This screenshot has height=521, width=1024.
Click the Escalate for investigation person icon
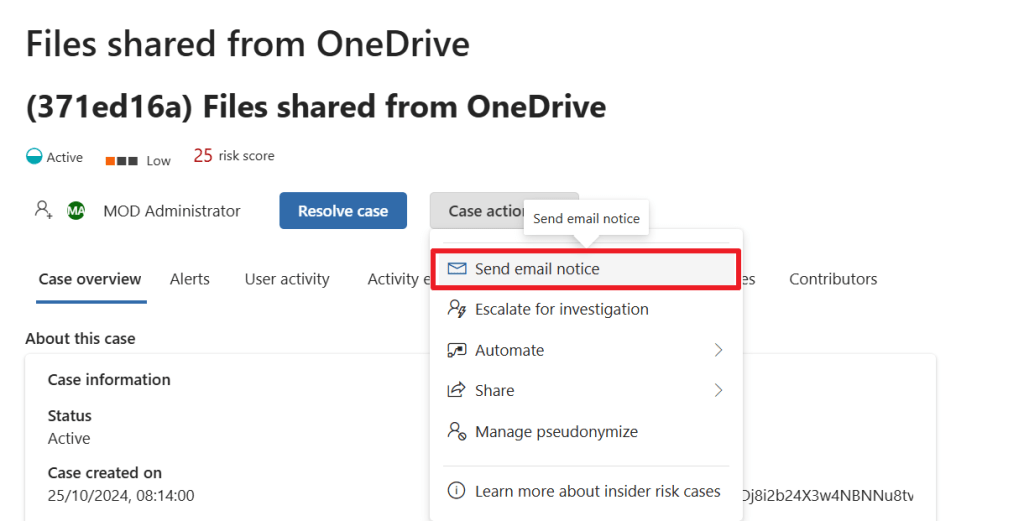[x=457, y=310]
